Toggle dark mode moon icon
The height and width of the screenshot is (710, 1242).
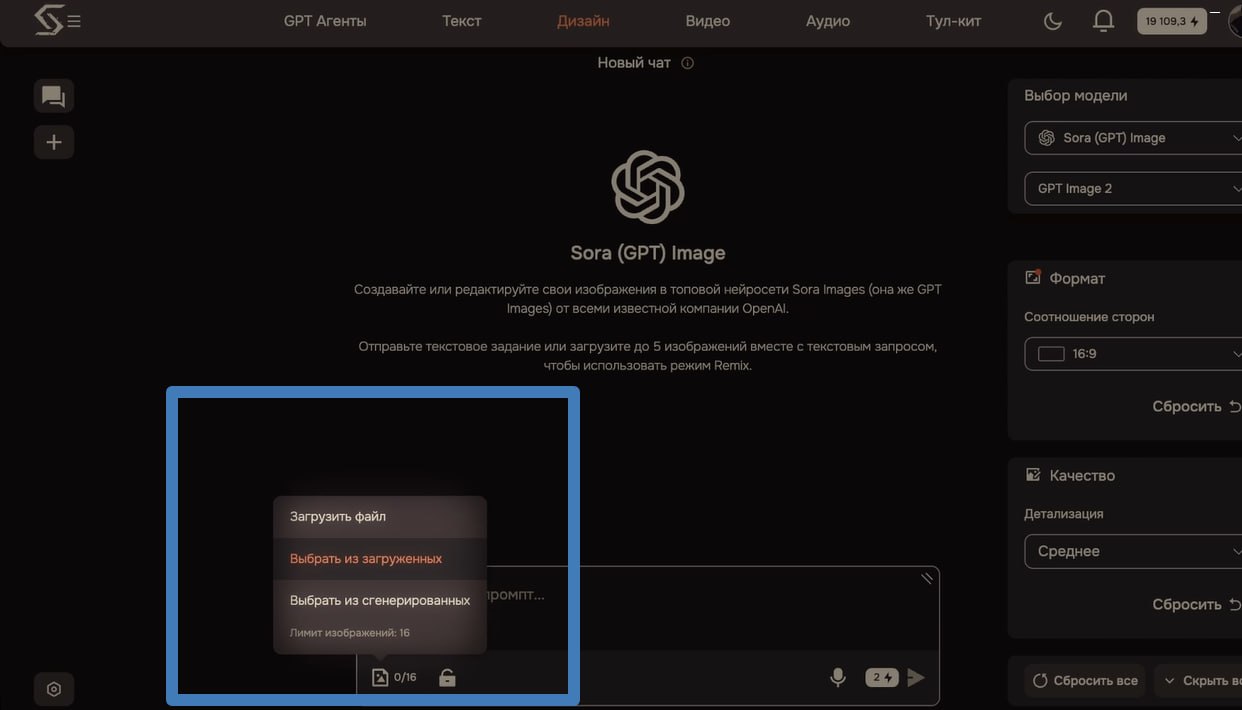1053,21
